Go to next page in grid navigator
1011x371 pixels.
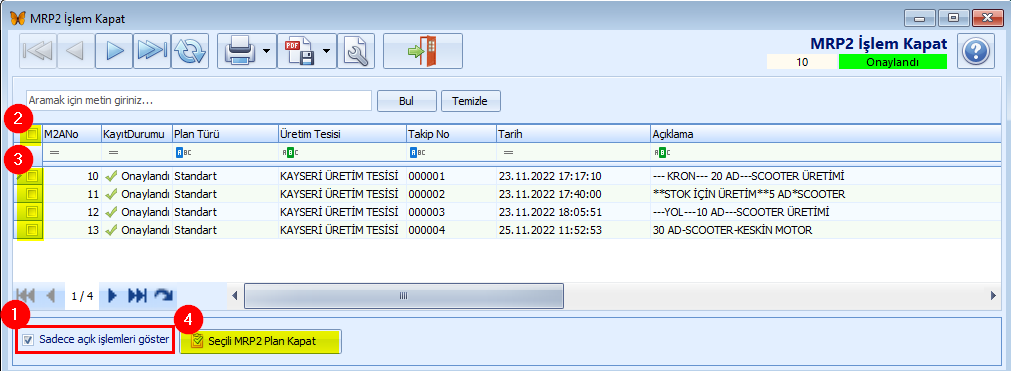click(x=113, y=296)
